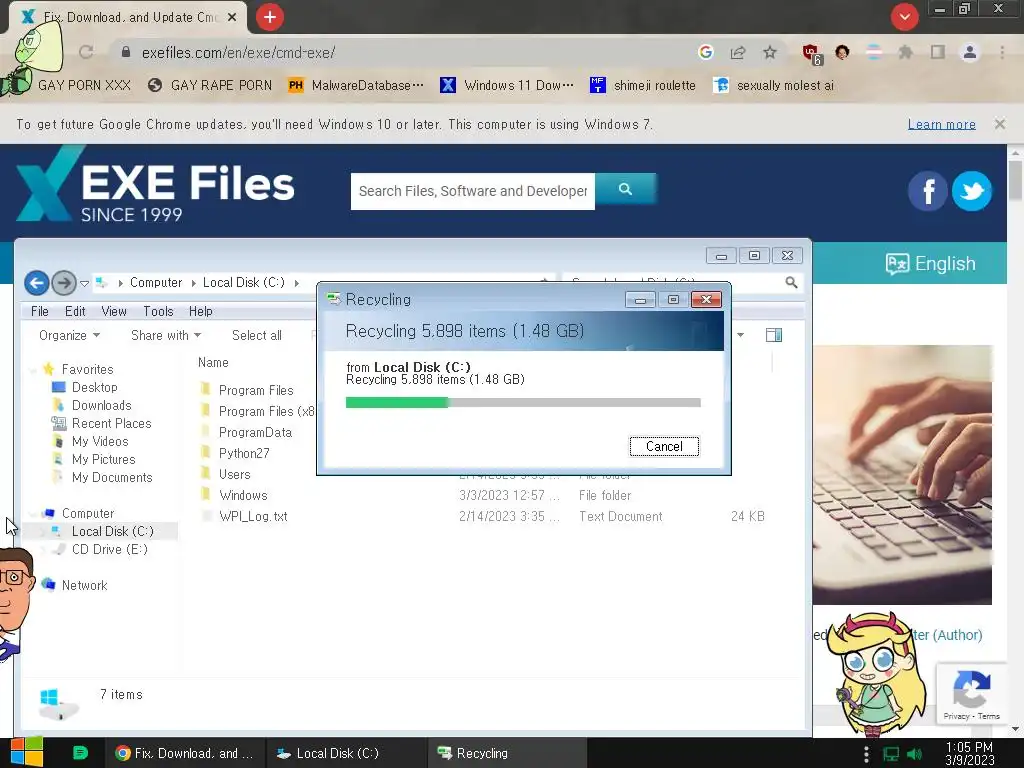Open the Help menu in Explorer
This screenshot has height=768, width=1024.
200,312
